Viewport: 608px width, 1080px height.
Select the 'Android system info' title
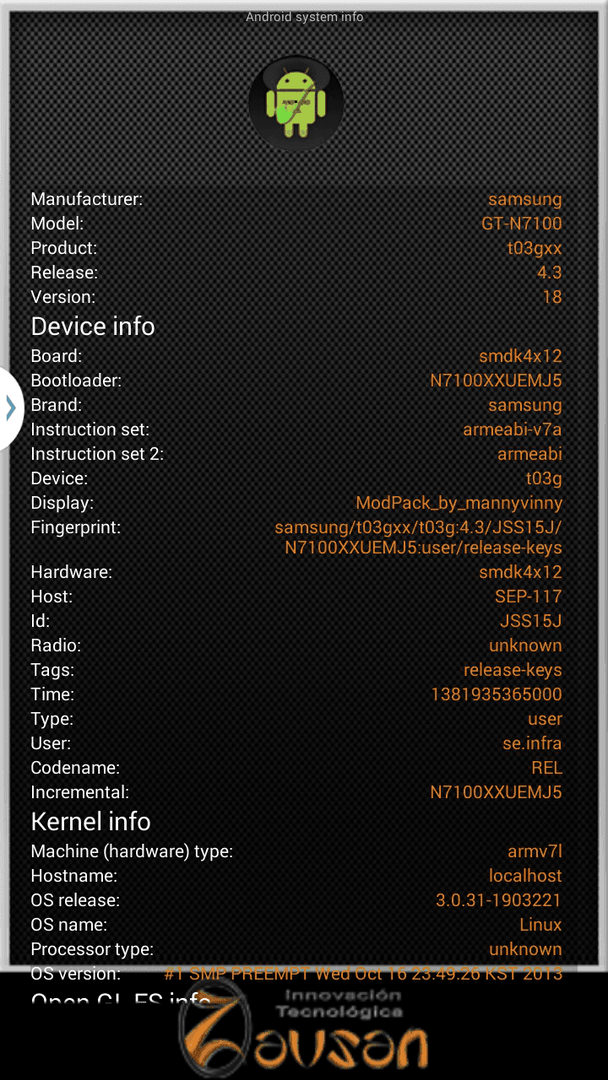pos(304,17)
